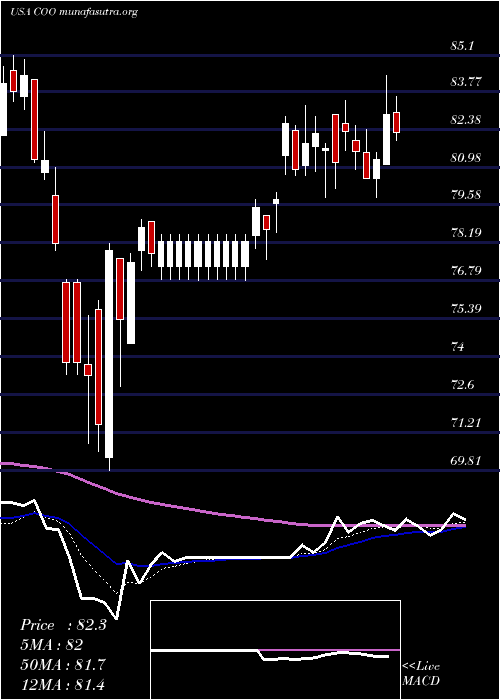Click the last red candlestick at the far right
Viewport: 500px width, 700px height.
click(x=396, y=122)
